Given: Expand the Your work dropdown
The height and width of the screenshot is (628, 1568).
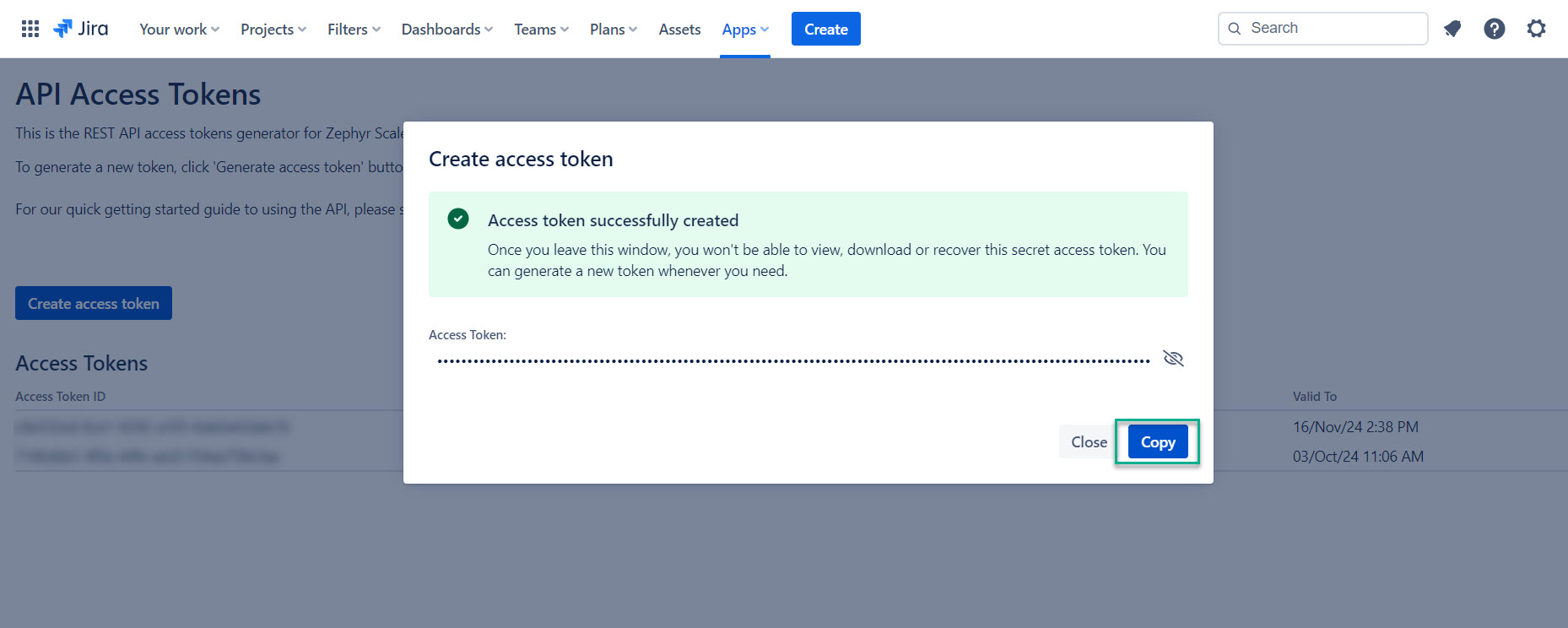Looking at the screenshot, I should pos(179,30).
